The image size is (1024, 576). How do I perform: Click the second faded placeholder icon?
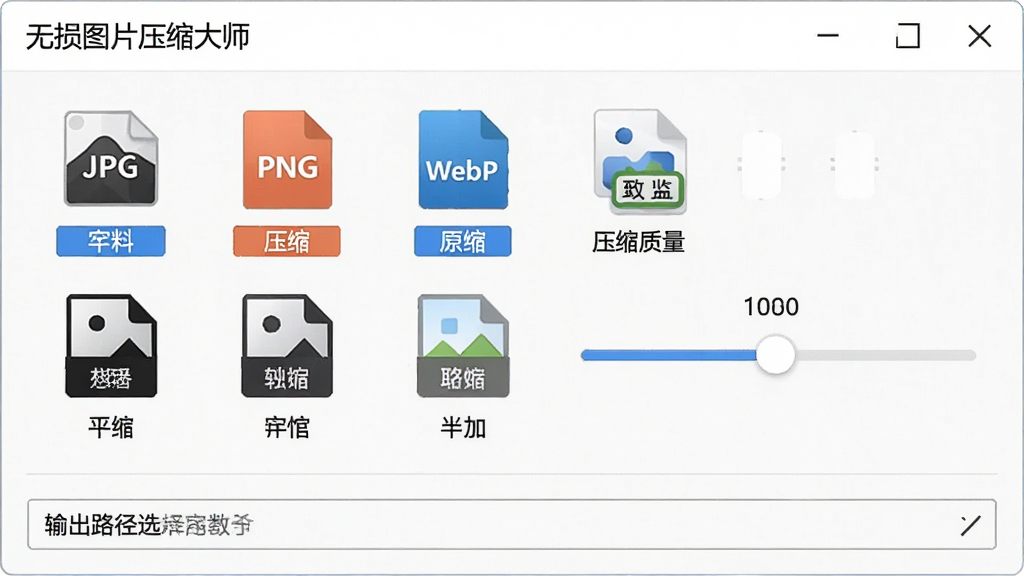[x=854, y=165]
